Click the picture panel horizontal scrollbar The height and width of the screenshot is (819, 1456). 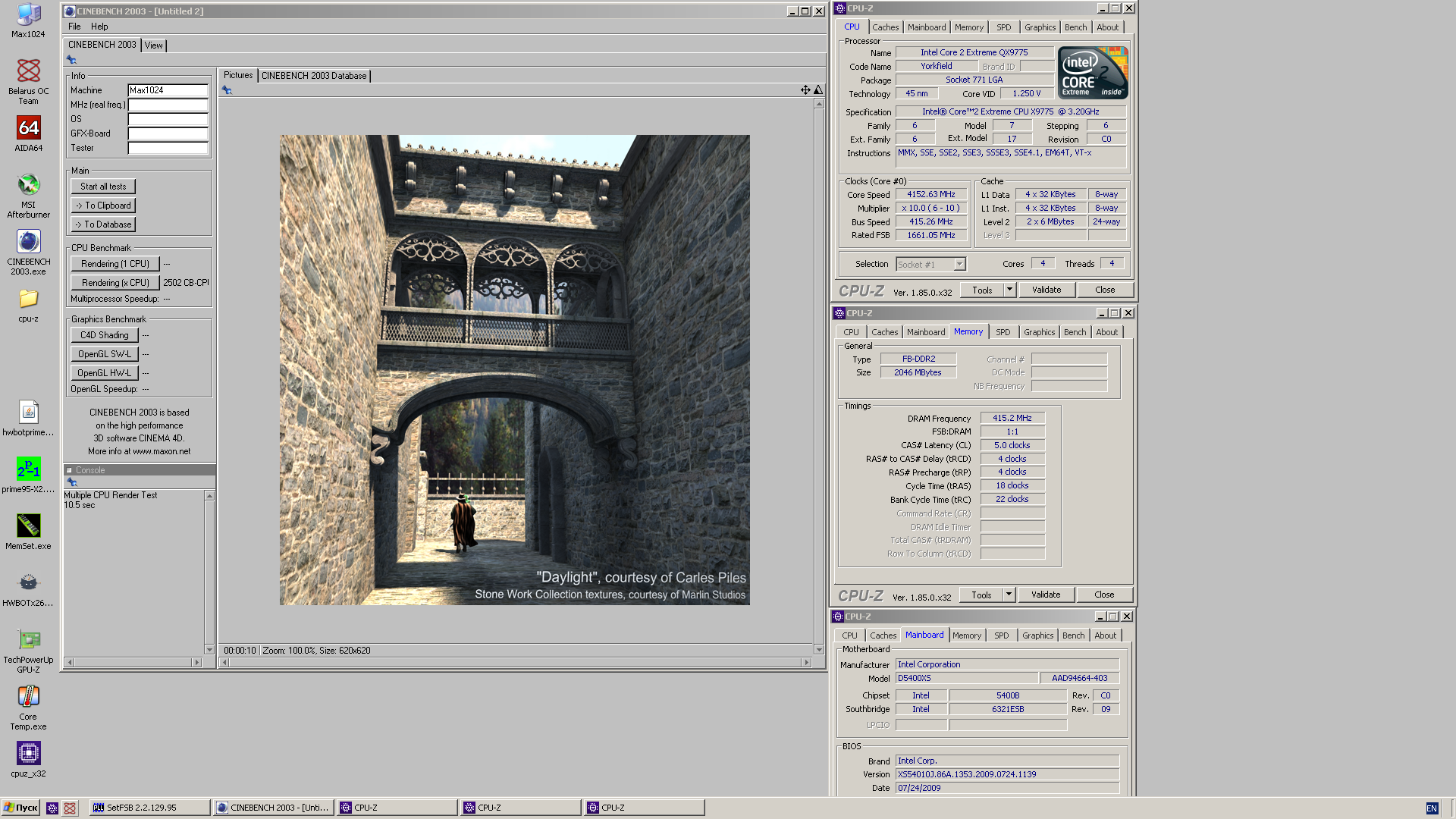(x=515, y=663)
